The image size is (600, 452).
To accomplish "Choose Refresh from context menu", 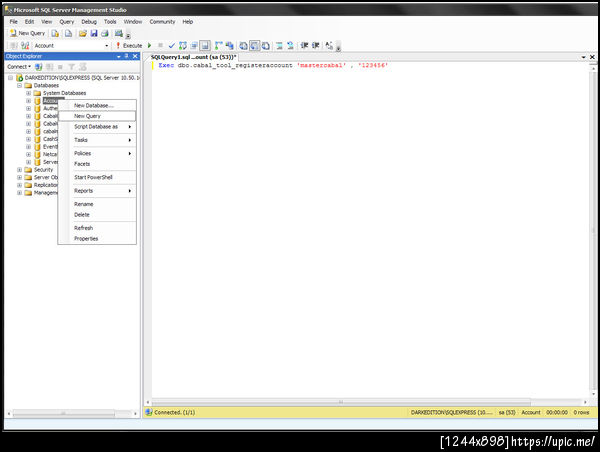I will pyautogui.click(x=97, y=228).
